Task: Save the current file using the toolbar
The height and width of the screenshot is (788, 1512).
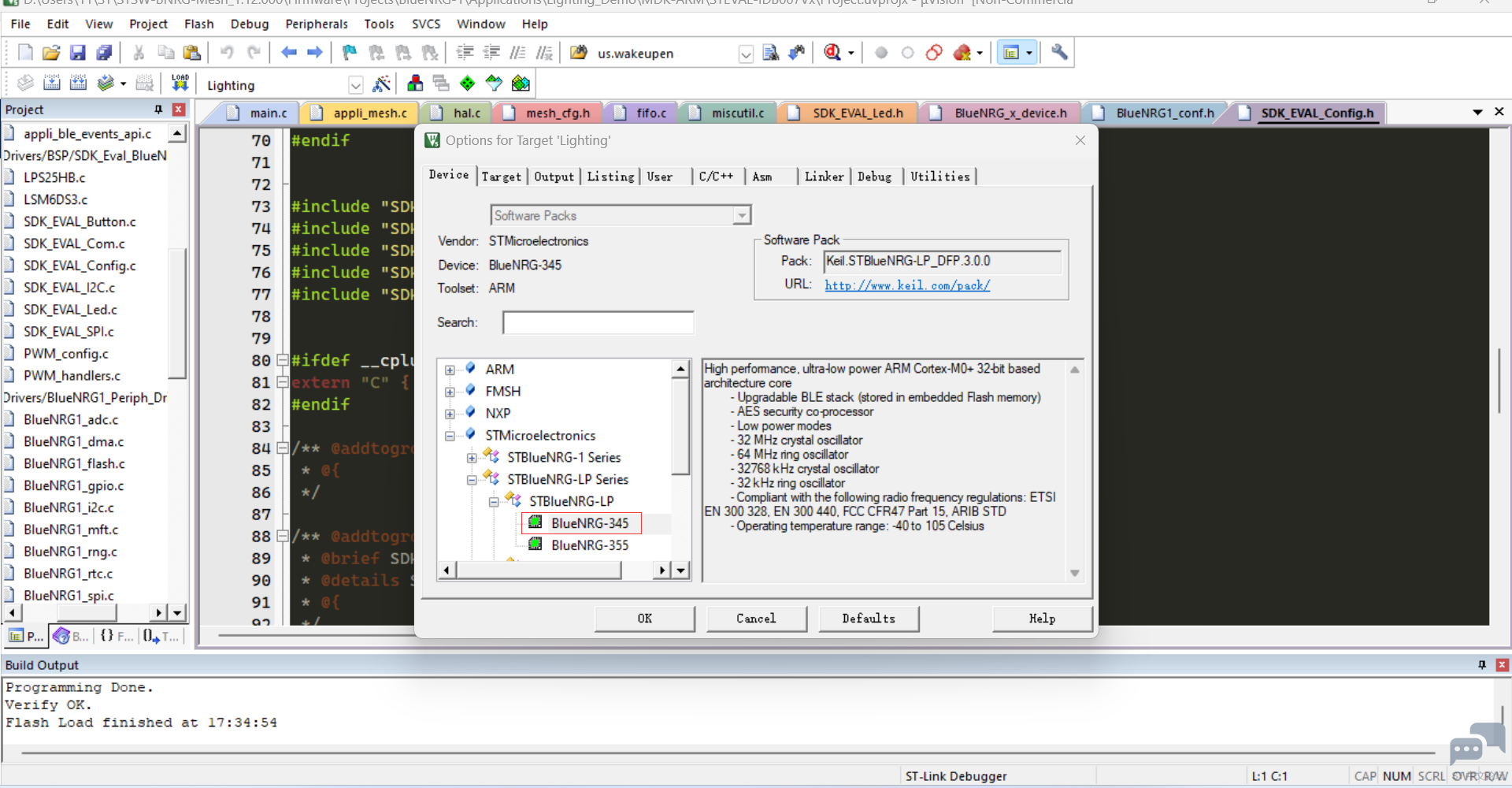Action: click(77, 53)
